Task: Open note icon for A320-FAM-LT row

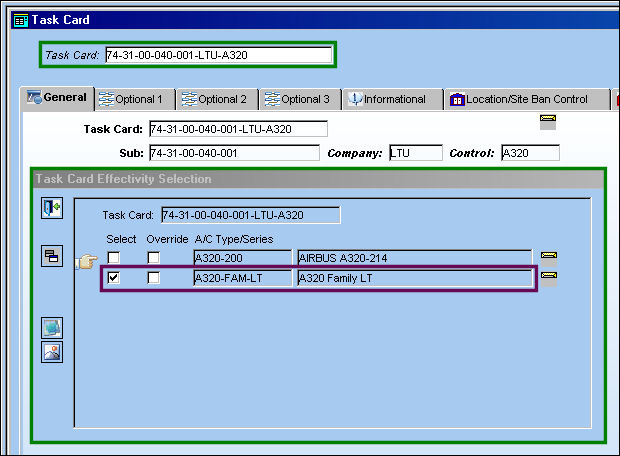Action: click(549, 279)
